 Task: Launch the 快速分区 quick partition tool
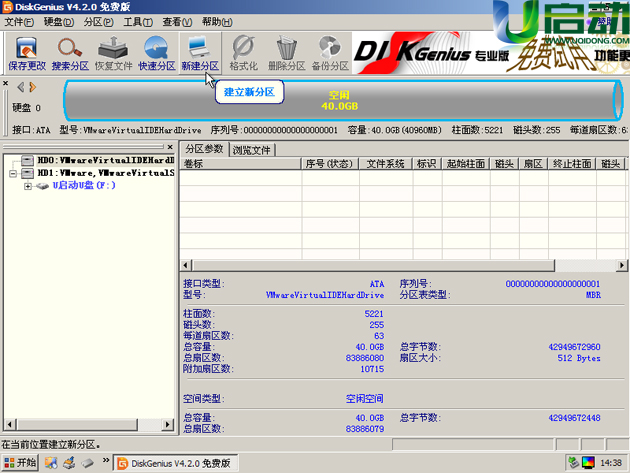tap(157, 53)
